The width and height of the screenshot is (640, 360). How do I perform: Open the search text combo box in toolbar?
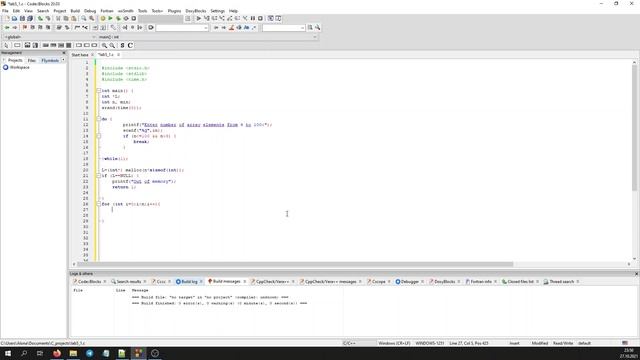click(182, 27)
